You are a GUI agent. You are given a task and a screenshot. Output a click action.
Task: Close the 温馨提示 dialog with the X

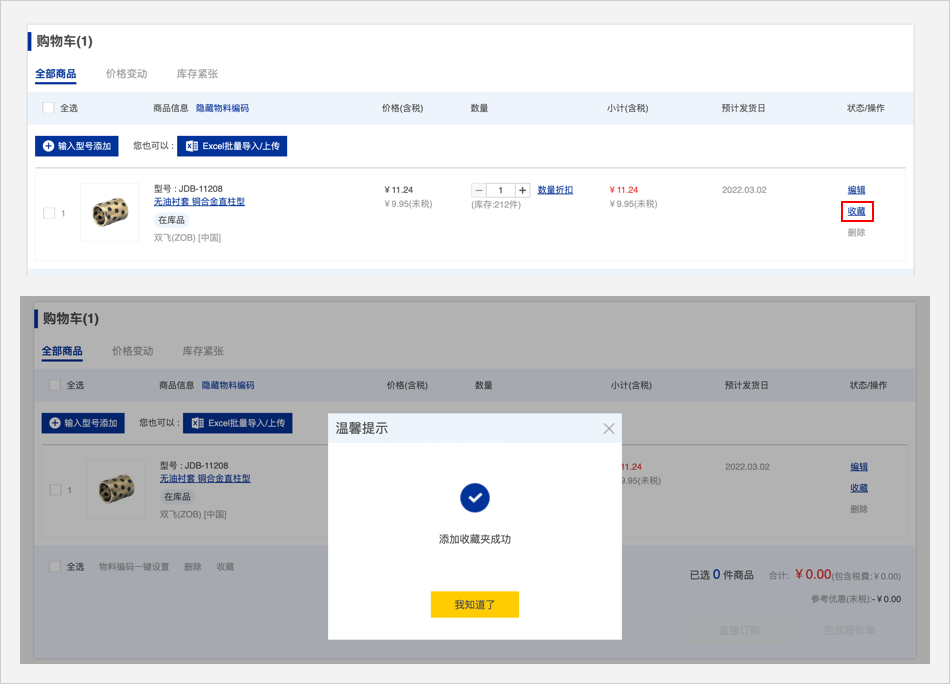[x=608, y=429]
